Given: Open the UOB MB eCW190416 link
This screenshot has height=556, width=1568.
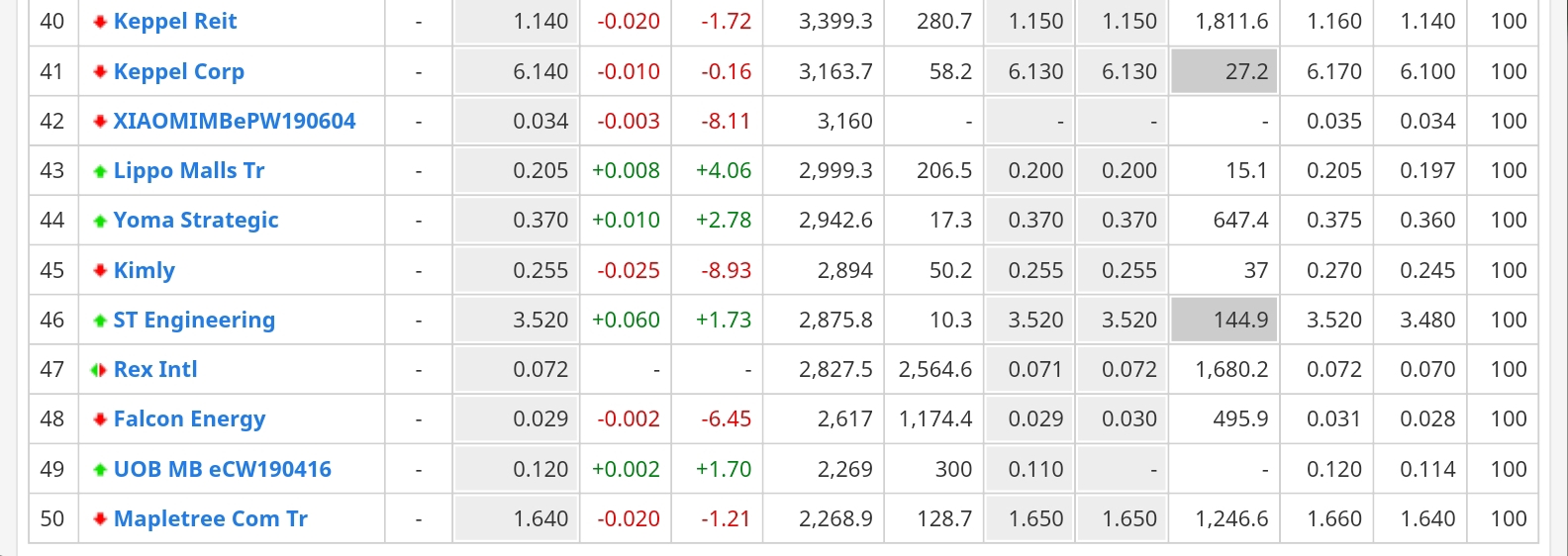Looking at the screenshot, I should click(x=223, y=469).
